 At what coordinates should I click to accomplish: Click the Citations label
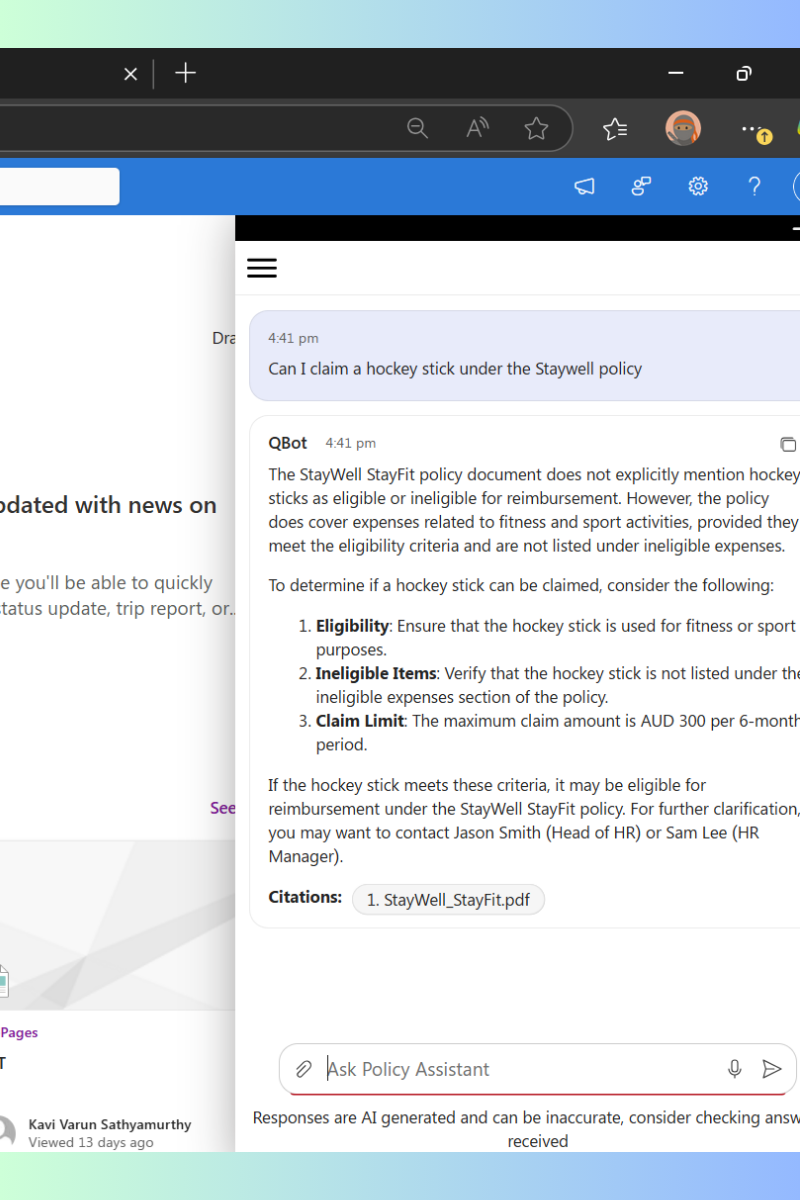pyautogui.click(x=305, y=897)
